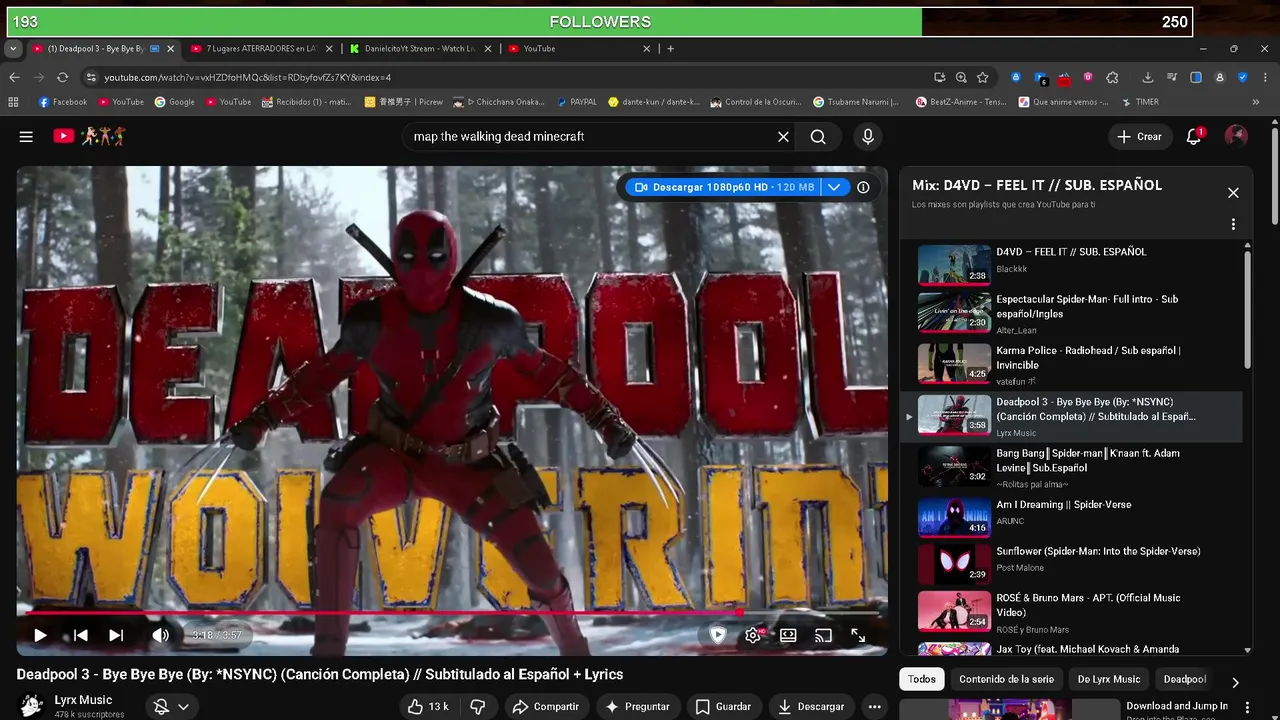The height and width of the screenshot is (720, 1280).
Task: Click the Compartir share button
Action: click(x=546, y=707)
